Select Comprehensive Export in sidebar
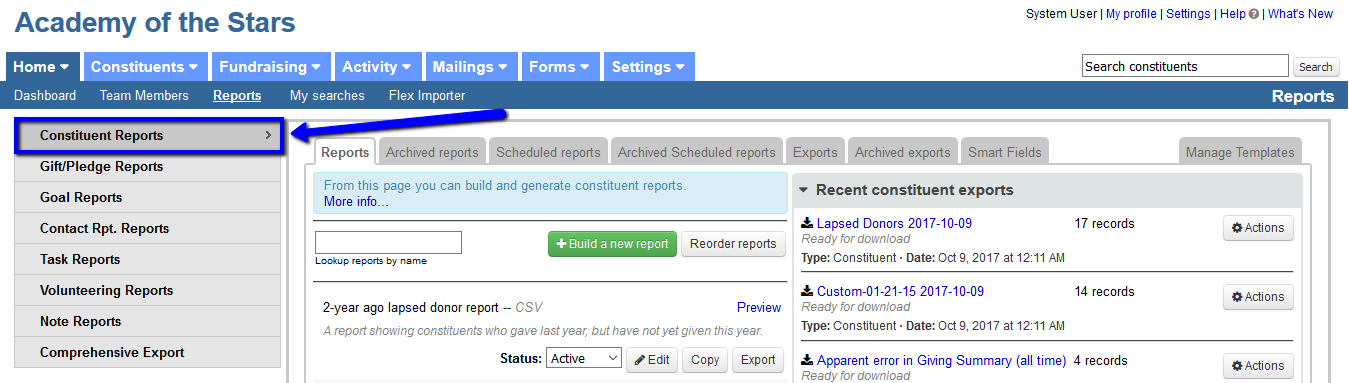The height and width of the screenshot is (383, 1349). [148, 353]
